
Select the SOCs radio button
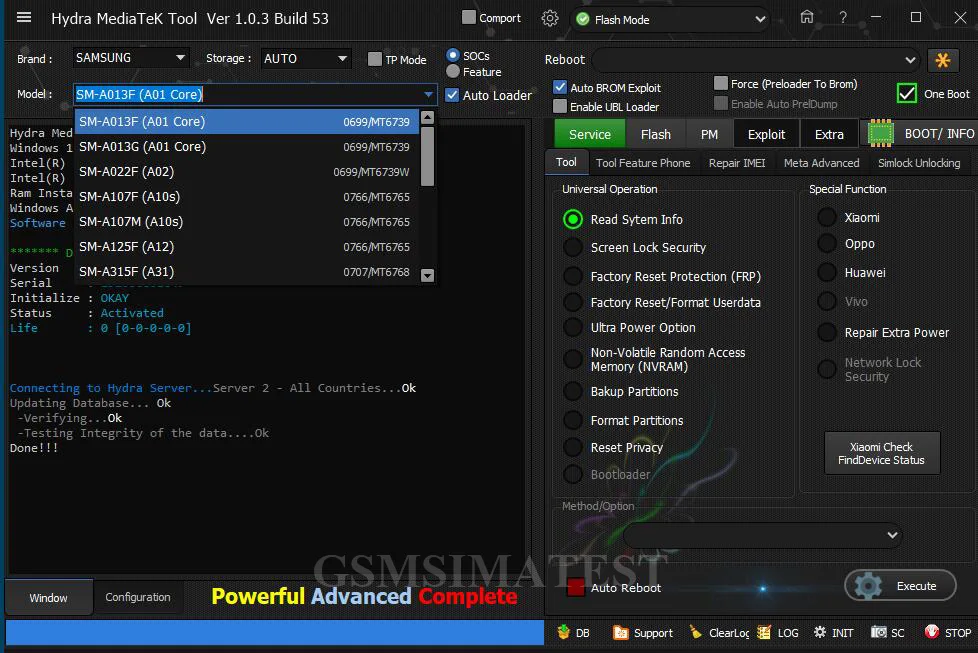click(x=453, y=56)
